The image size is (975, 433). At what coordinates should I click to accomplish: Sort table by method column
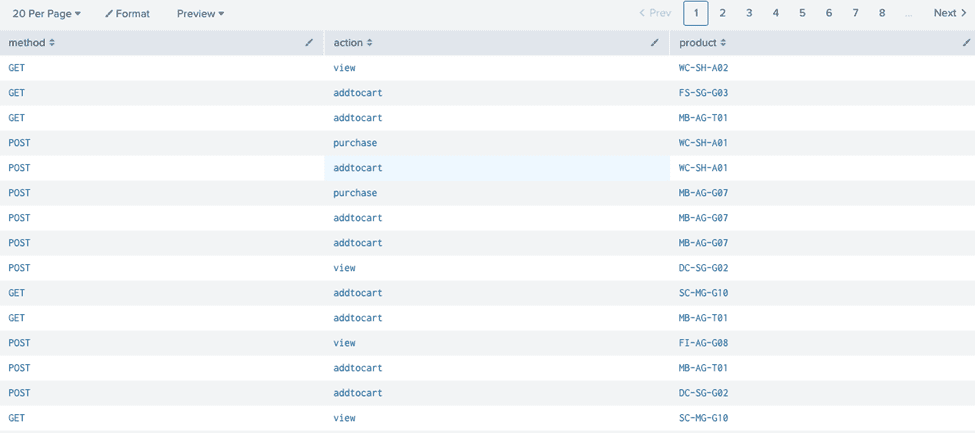[x=32, y=43]
